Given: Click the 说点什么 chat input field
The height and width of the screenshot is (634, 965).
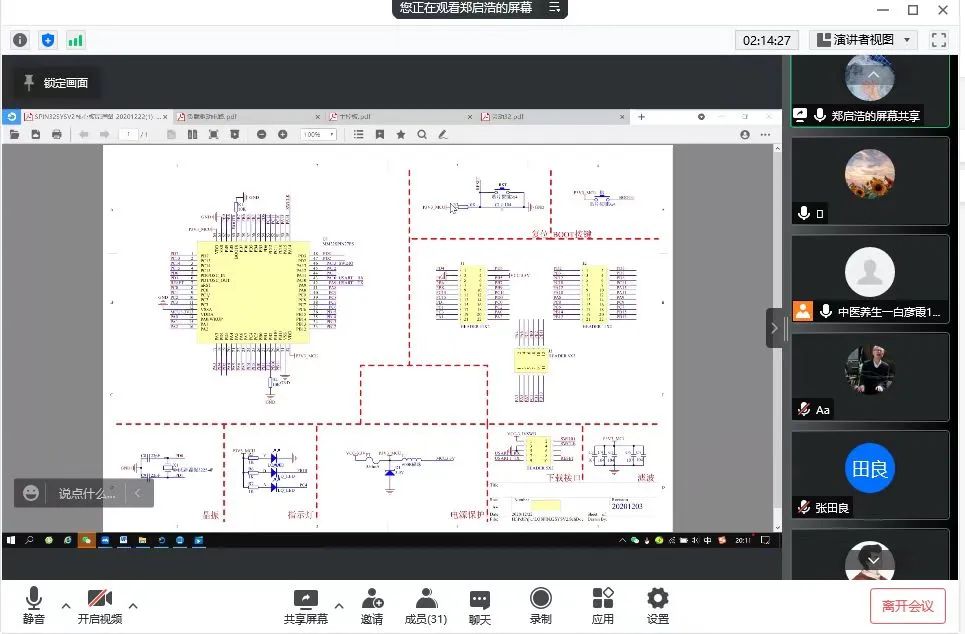Looking at the screenshot, I should [x=86, y=493].
